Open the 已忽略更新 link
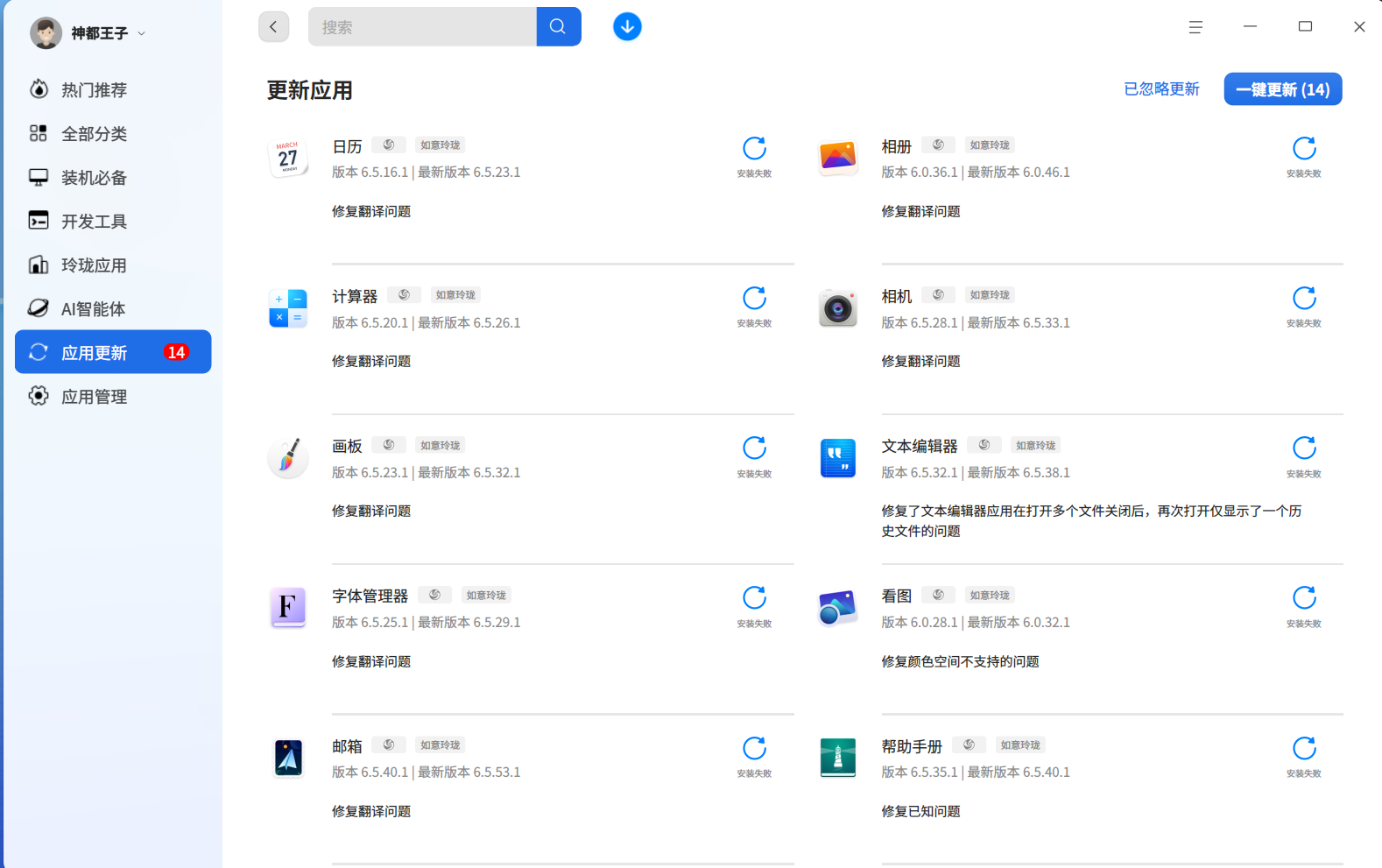 tap(1161, 89)
